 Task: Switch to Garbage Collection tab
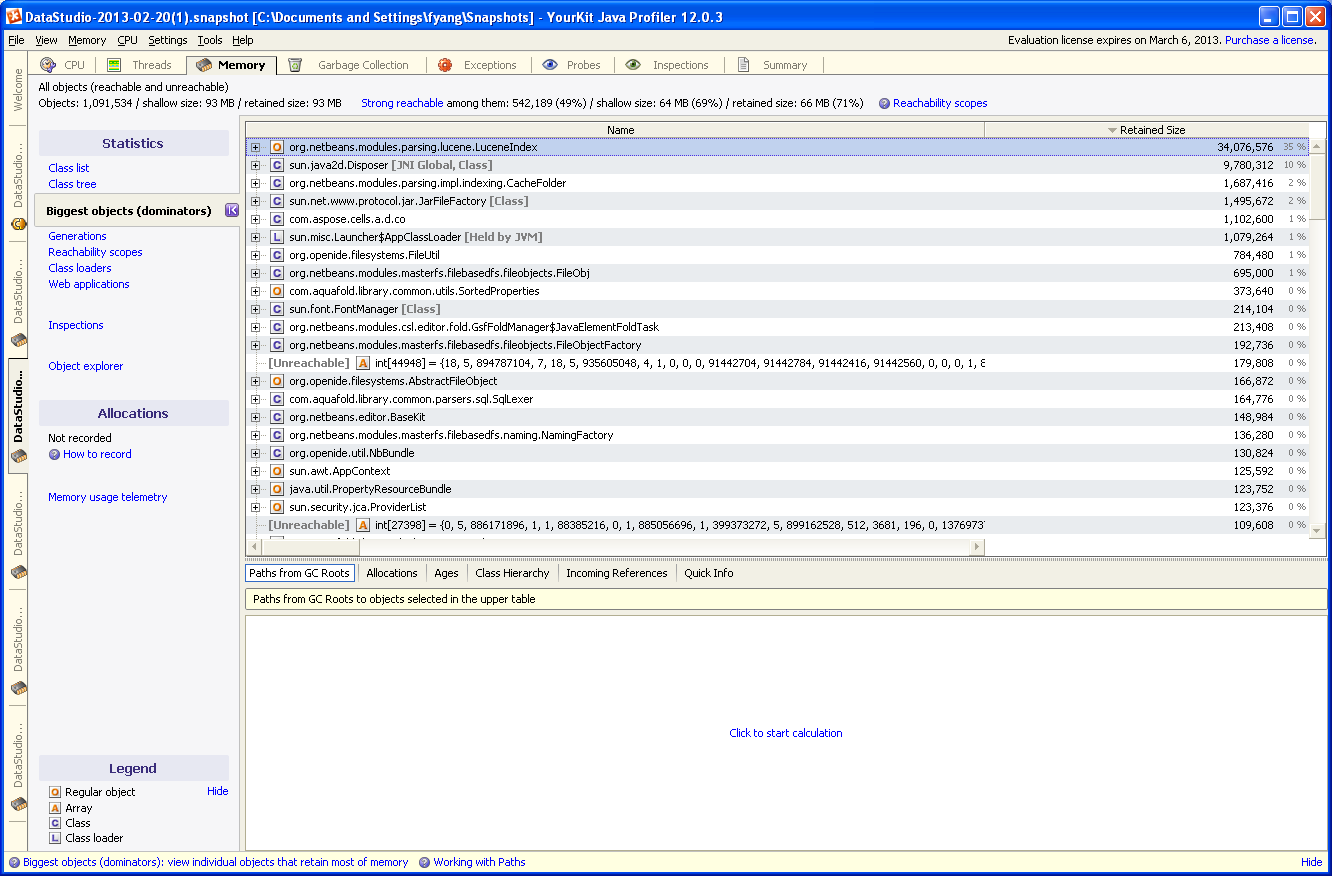click(350, 65)
